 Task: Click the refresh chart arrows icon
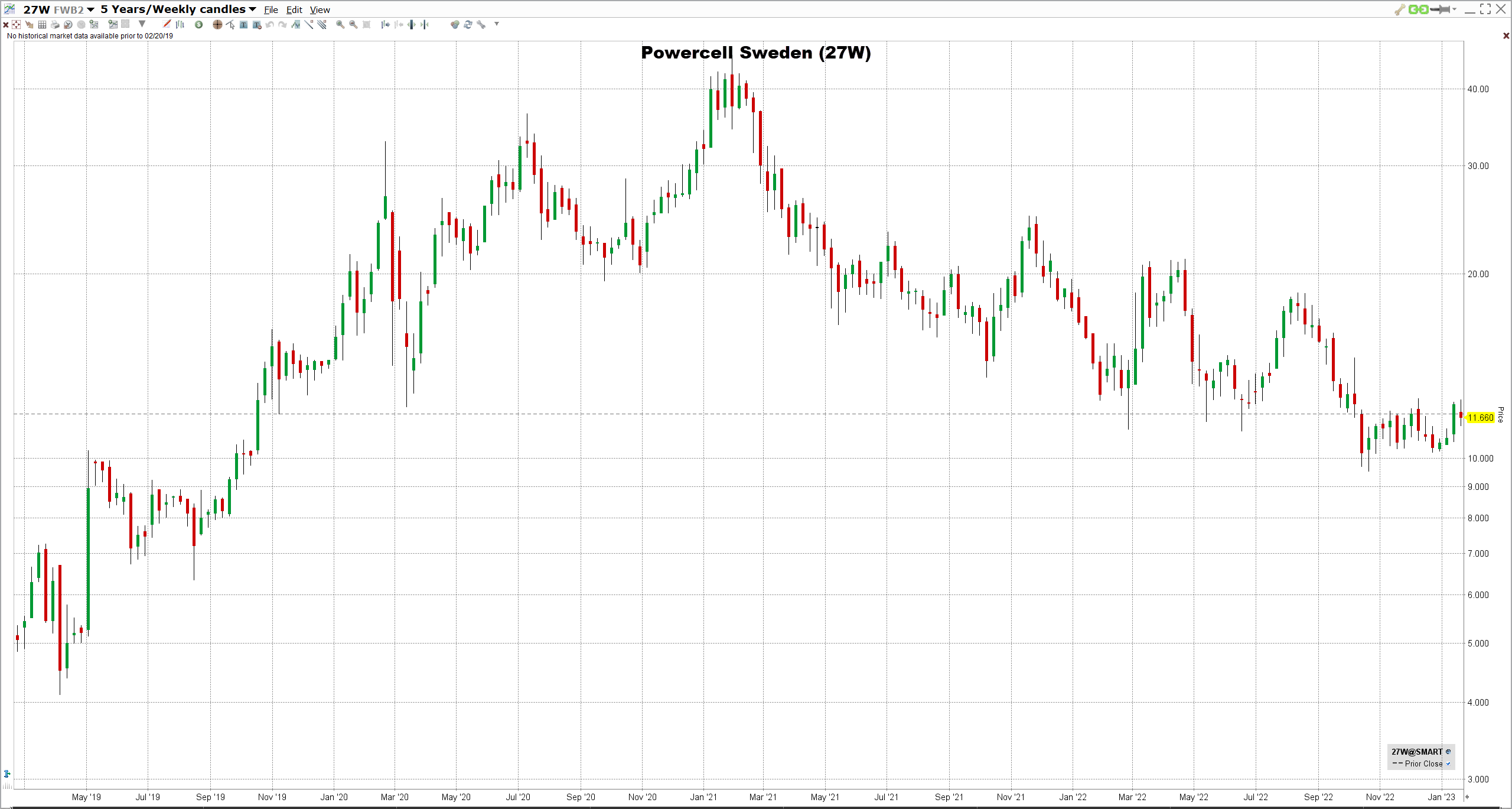[x=468, y=24]
